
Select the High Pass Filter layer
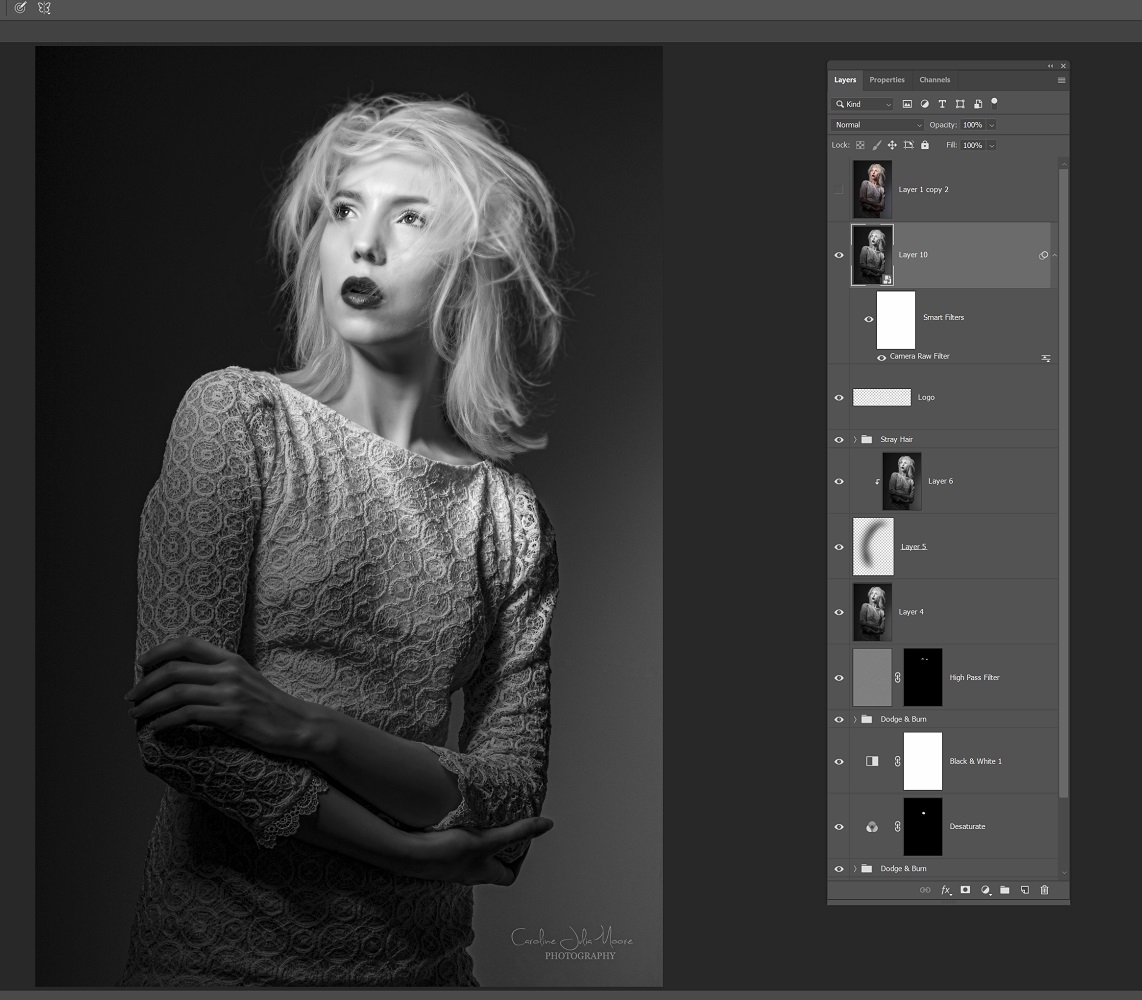point(974,678)
